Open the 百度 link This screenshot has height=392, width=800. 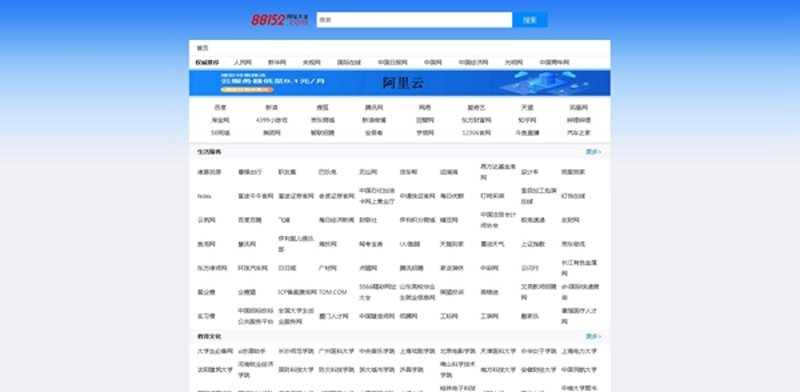click(220, 108)
